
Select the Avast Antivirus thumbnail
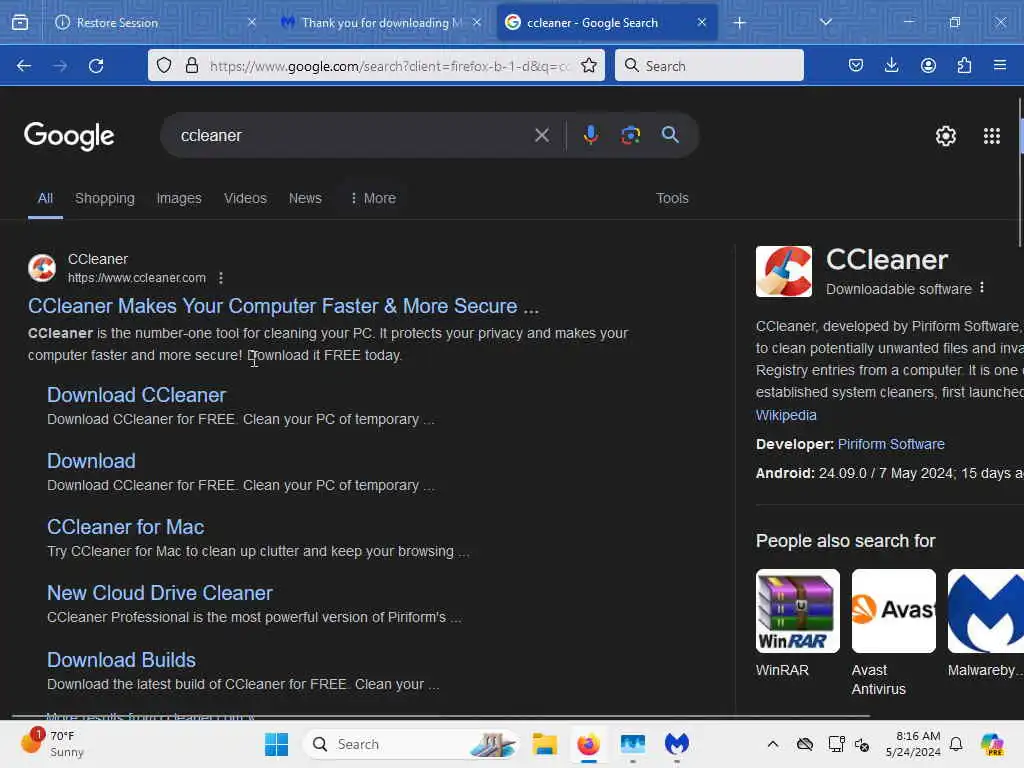(x=893, y=611)
